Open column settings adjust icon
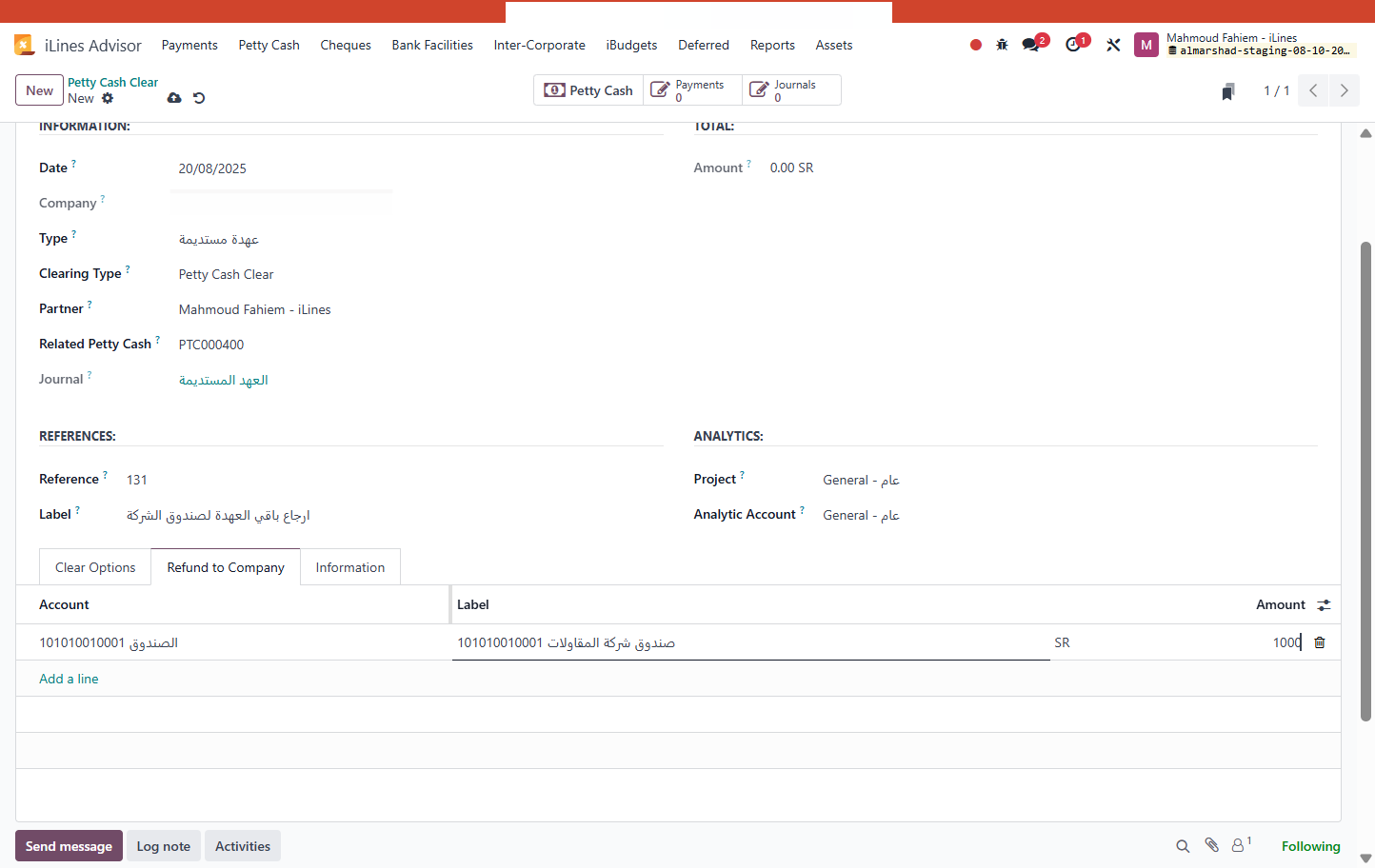The width and height of the screenshot is (1375, 868). tap(1324, 605)
